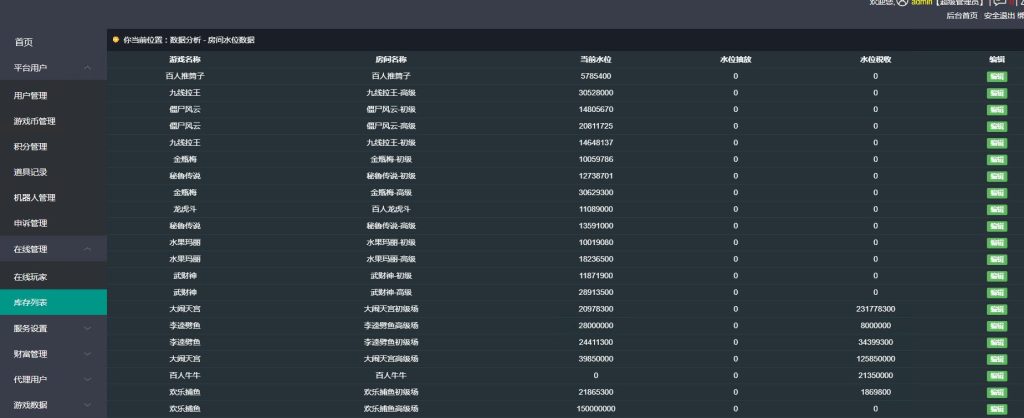Click the breadcrumb 数据分析 - 房间水位数据
This screenshot has width=1024, height=418.
point(212,40)
